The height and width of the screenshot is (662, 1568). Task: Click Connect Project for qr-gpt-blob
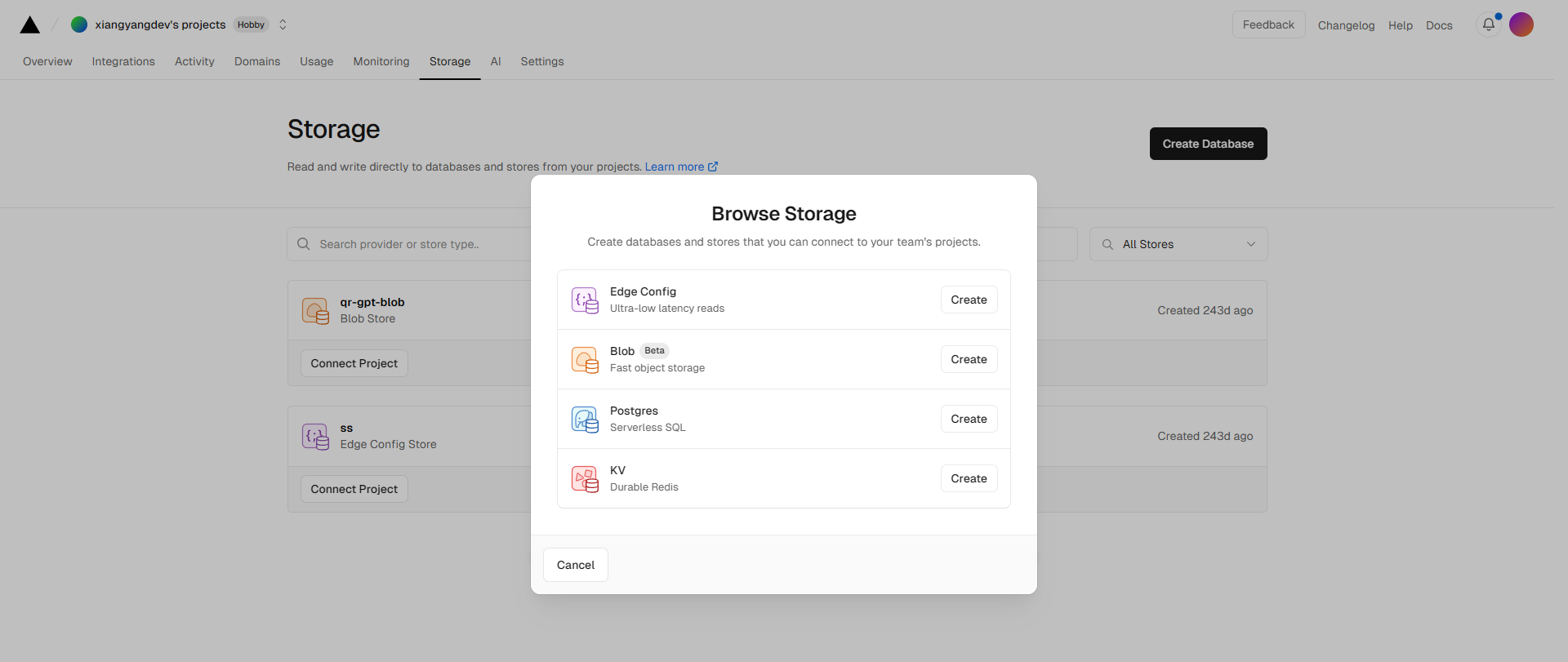coord(354,363)
